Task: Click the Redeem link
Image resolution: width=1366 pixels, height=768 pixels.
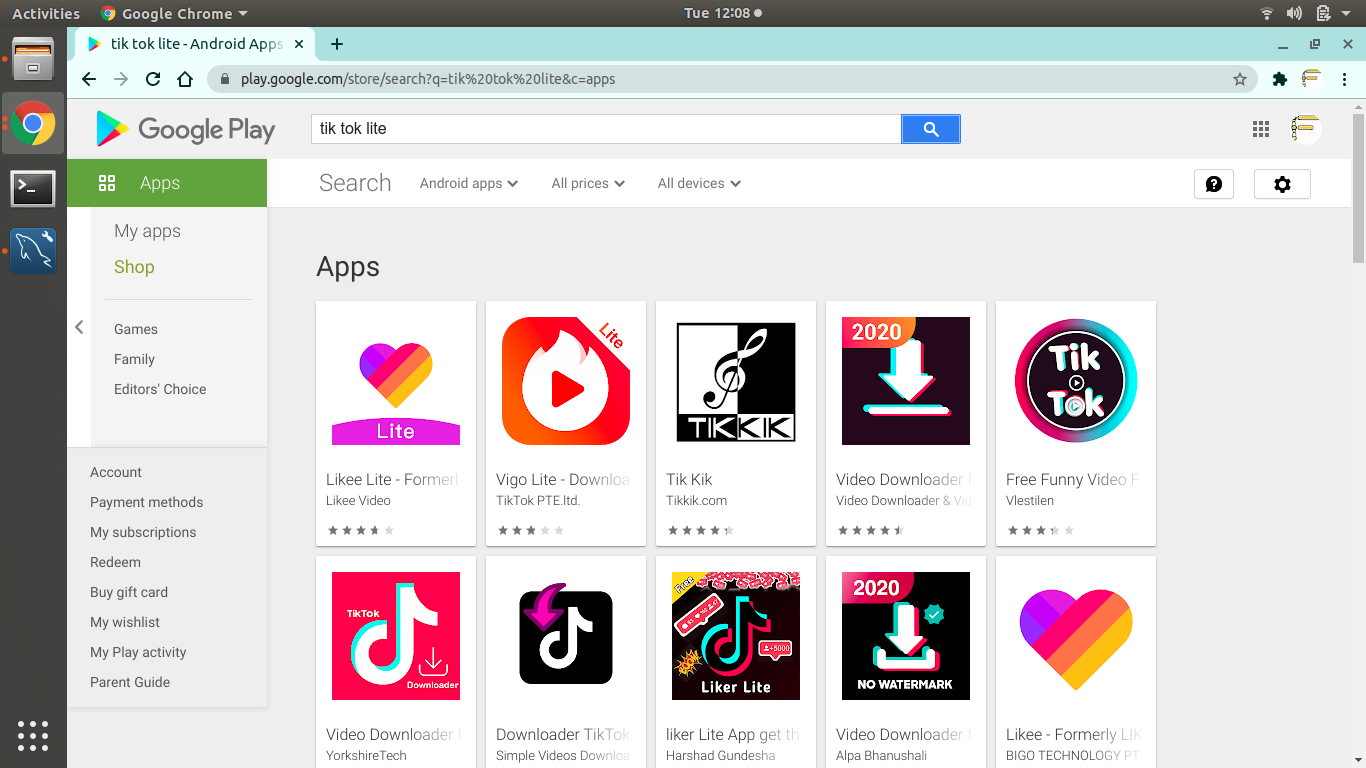Action: (x=115, y=562)
